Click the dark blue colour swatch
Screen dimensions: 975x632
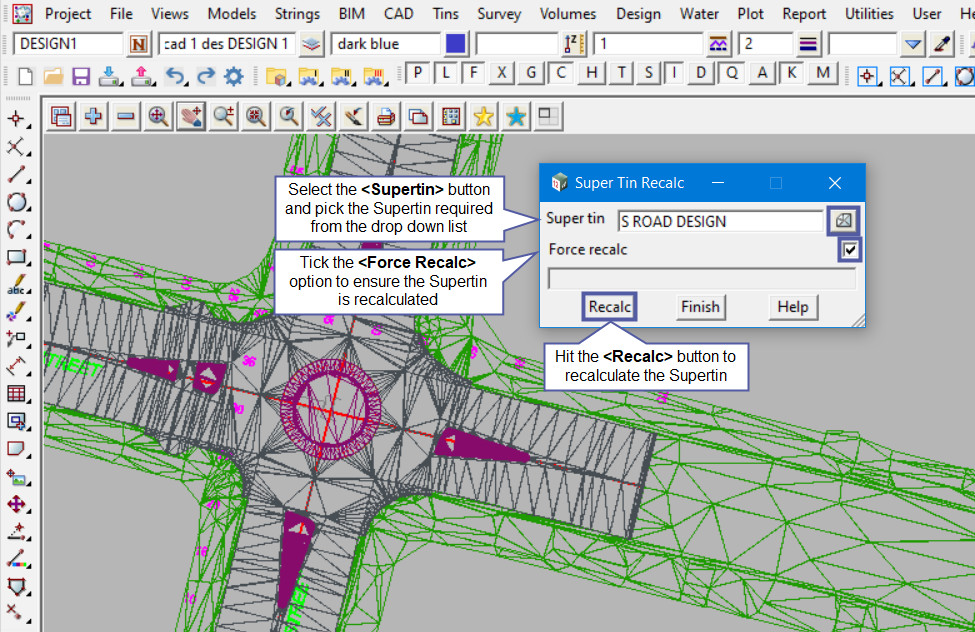(x=456, y=44)
